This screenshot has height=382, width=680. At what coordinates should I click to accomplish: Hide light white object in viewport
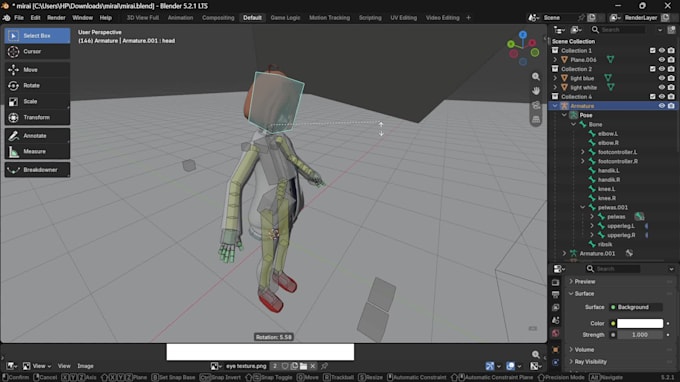click(x=662, y=88)
